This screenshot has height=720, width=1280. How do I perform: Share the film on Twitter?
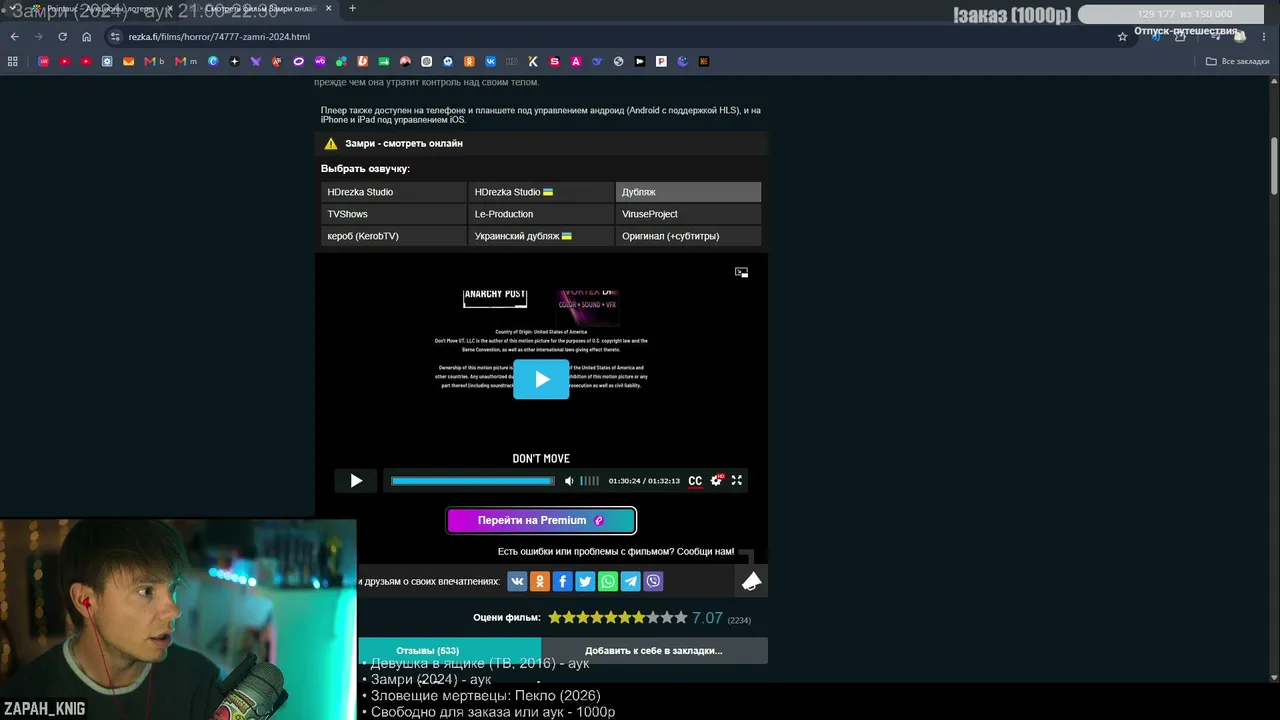pyautogui.click(x=585, y=581)
